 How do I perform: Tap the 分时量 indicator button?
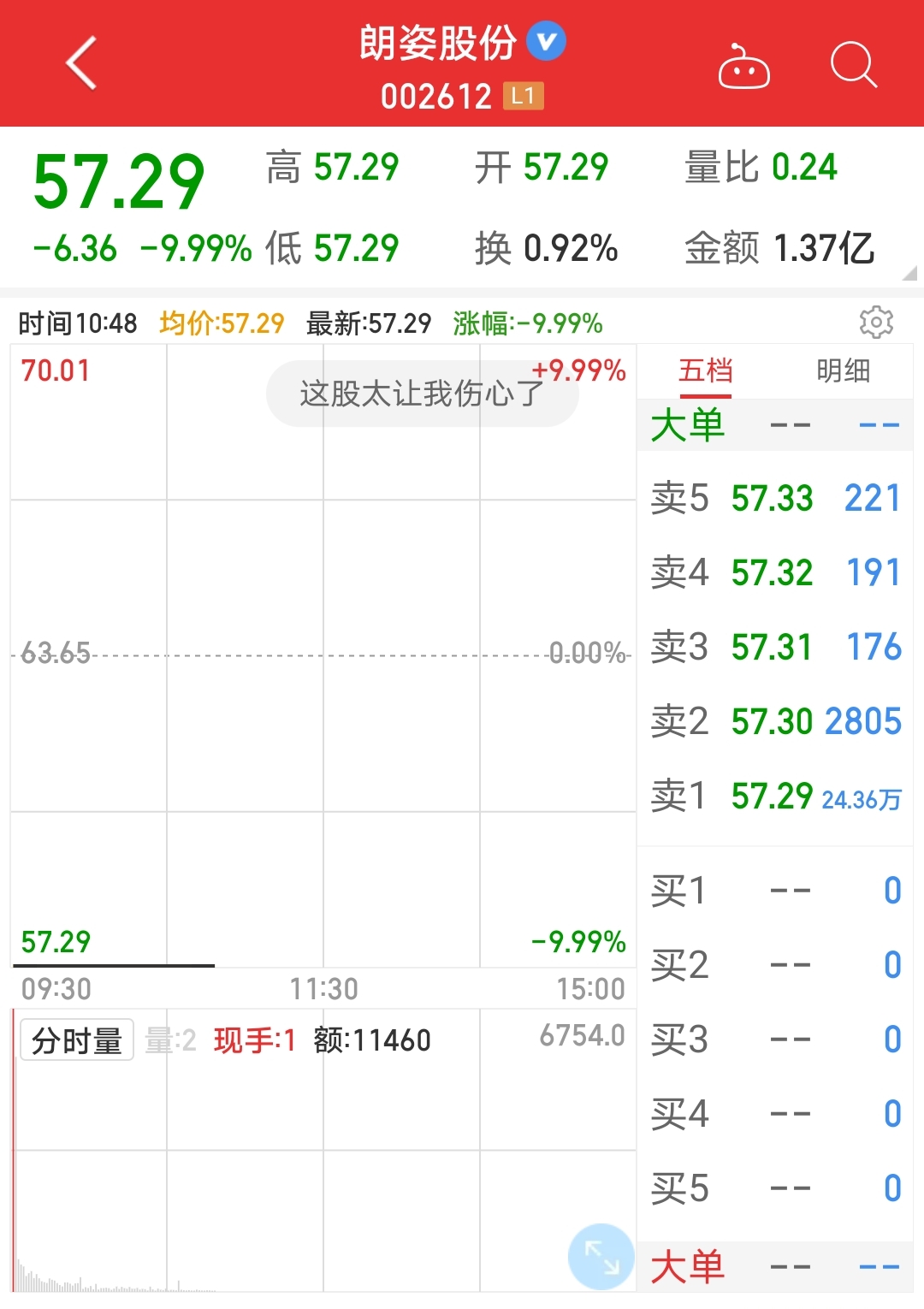(x=77, y=1040)
